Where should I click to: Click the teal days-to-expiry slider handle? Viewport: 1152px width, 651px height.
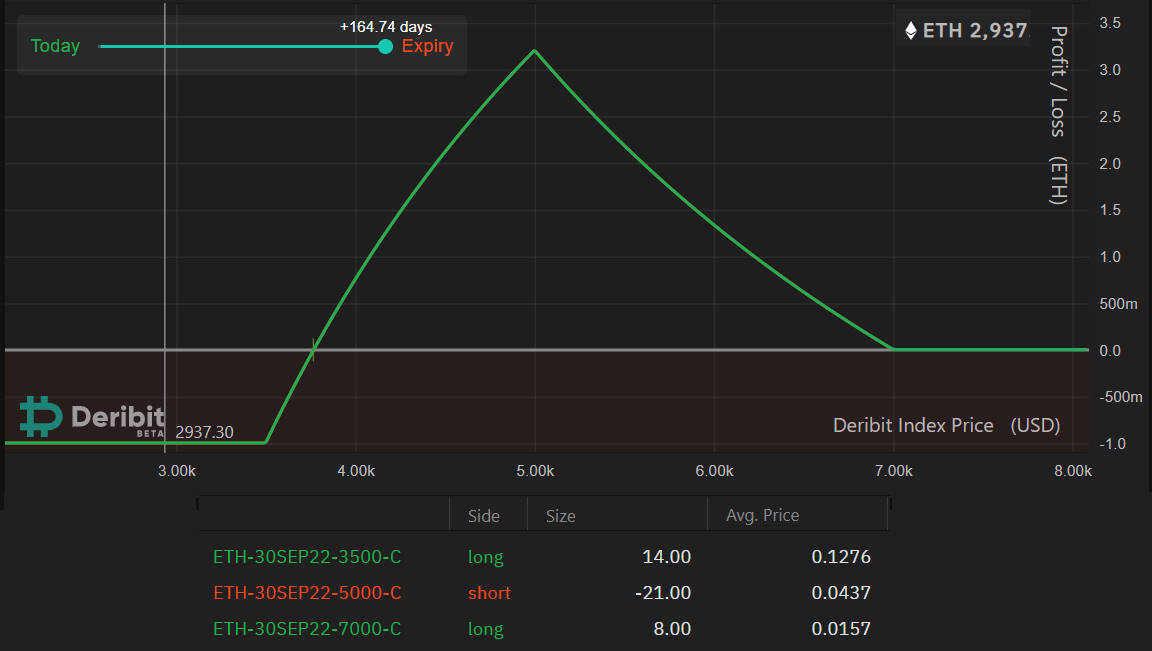[x=385, y=46]
